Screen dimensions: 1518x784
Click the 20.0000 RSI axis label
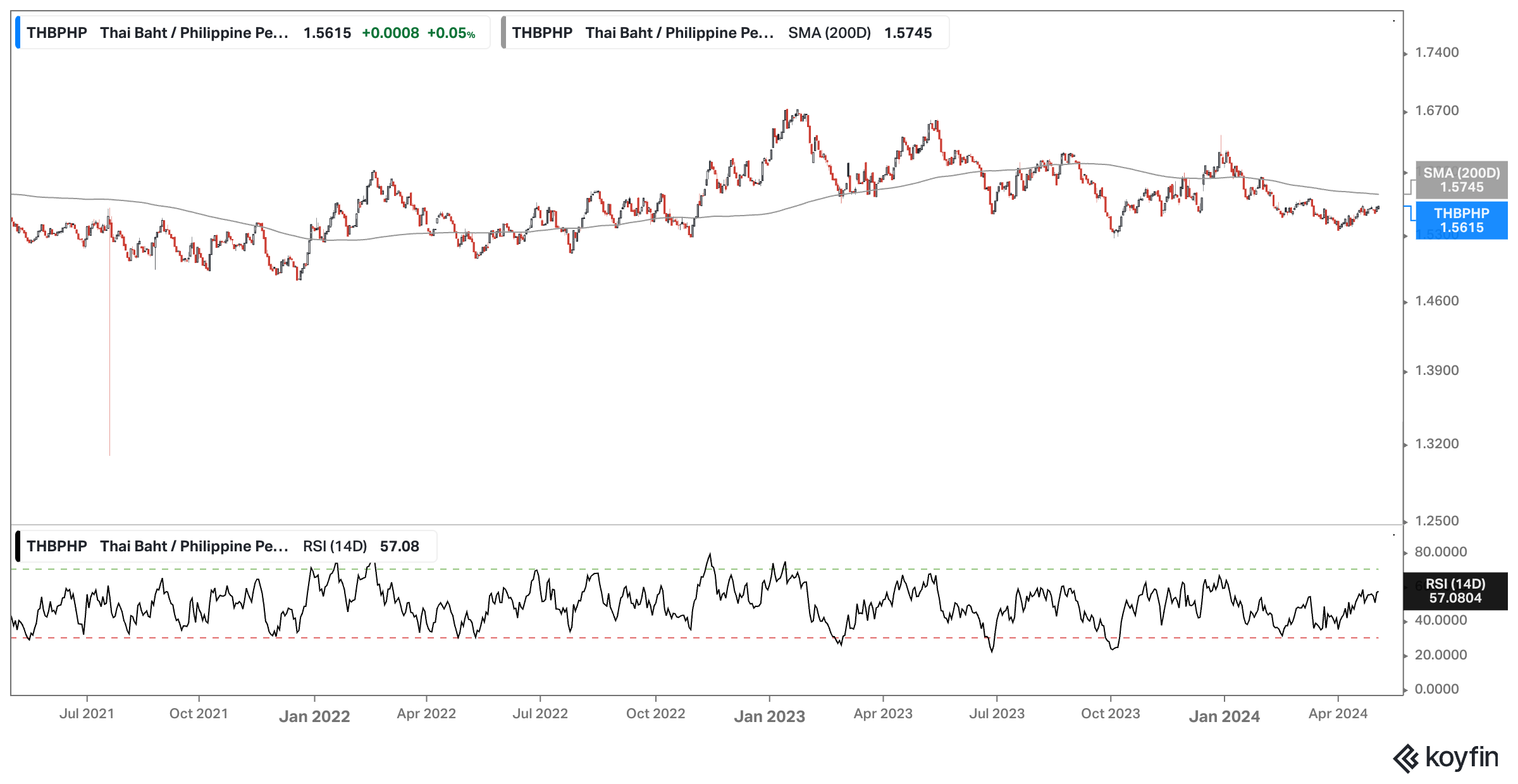(x=1440, y=655)
